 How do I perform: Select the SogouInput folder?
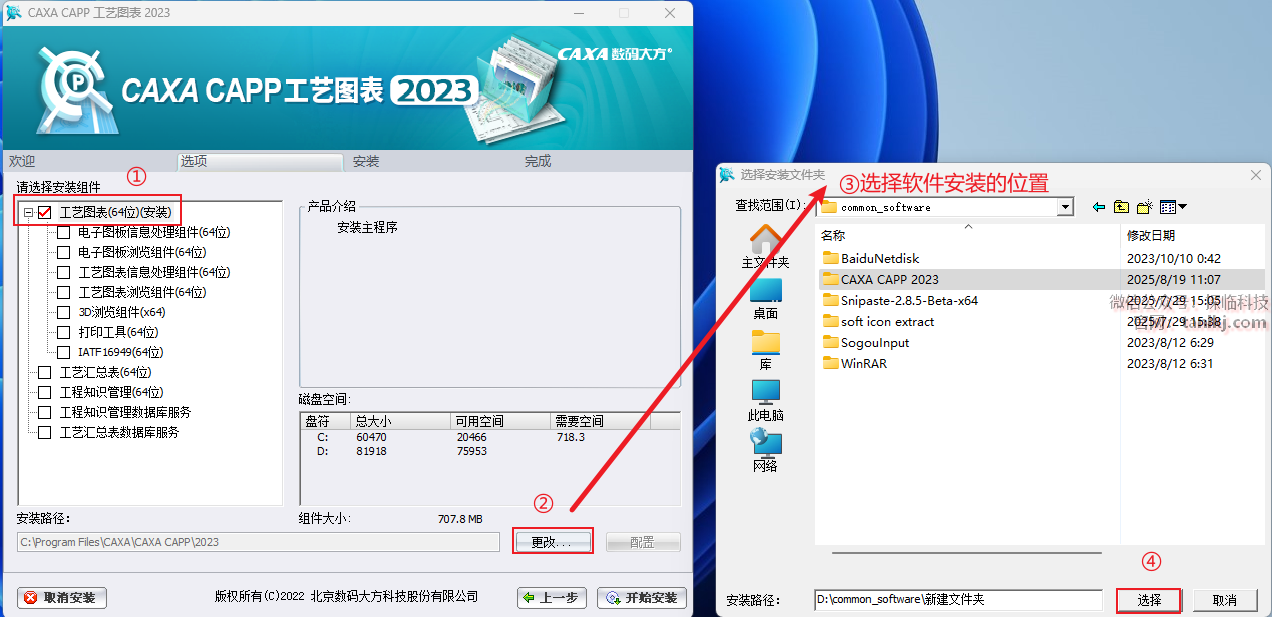point(866,342)
